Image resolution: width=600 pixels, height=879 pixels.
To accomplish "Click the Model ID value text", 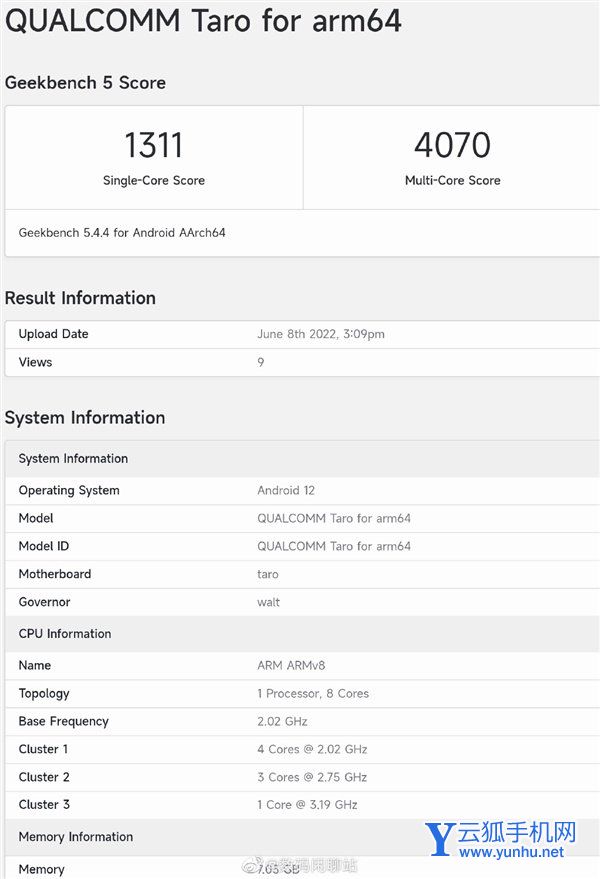I will pos(334,546).
